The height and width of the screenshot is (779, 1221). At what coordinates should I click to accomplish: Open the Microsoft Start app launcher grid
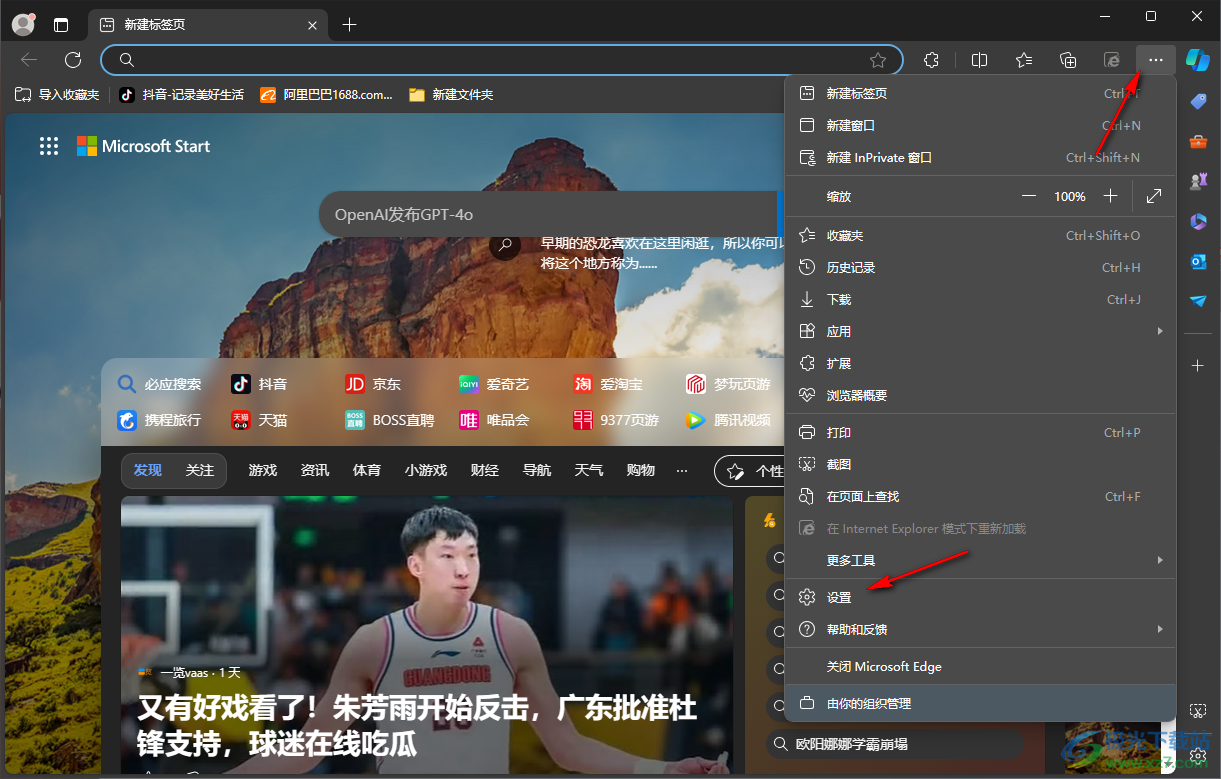(x=49, y=146)
